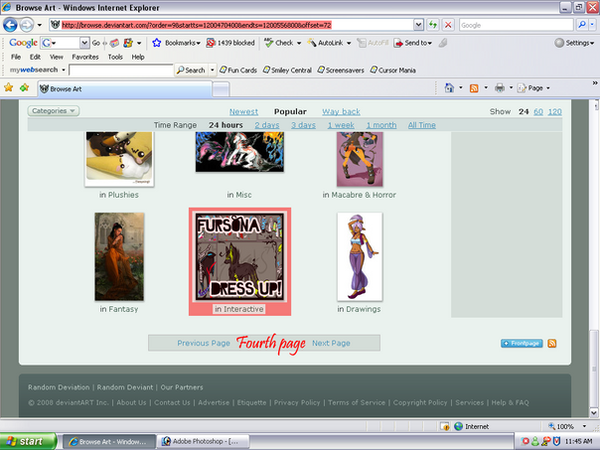Viewport: 600px width, 450px height.
Task: Go back with the browser Back arrow
Action: point(10,25)
